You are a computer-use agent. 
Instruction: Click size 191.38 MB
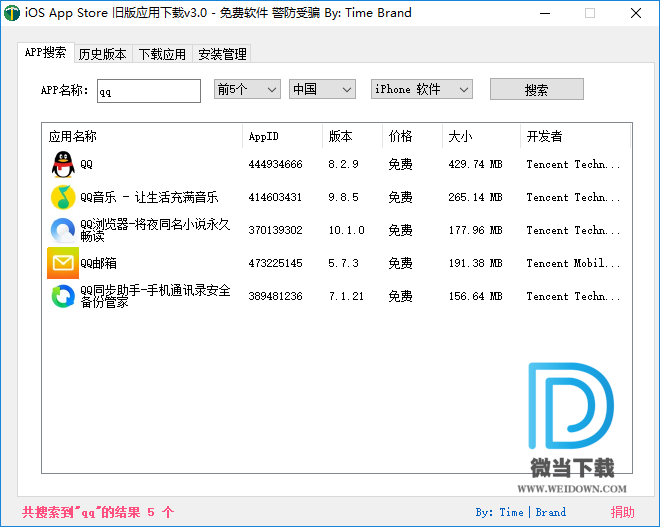475,263
